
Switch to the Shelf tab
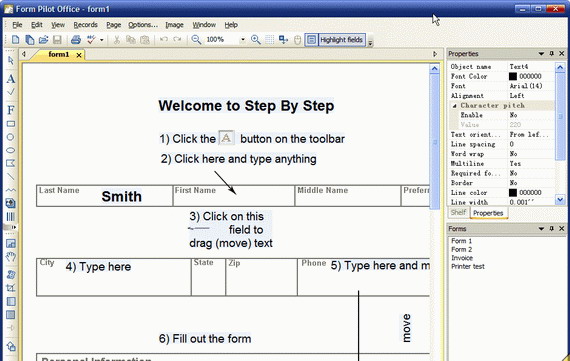pos(458,212)
